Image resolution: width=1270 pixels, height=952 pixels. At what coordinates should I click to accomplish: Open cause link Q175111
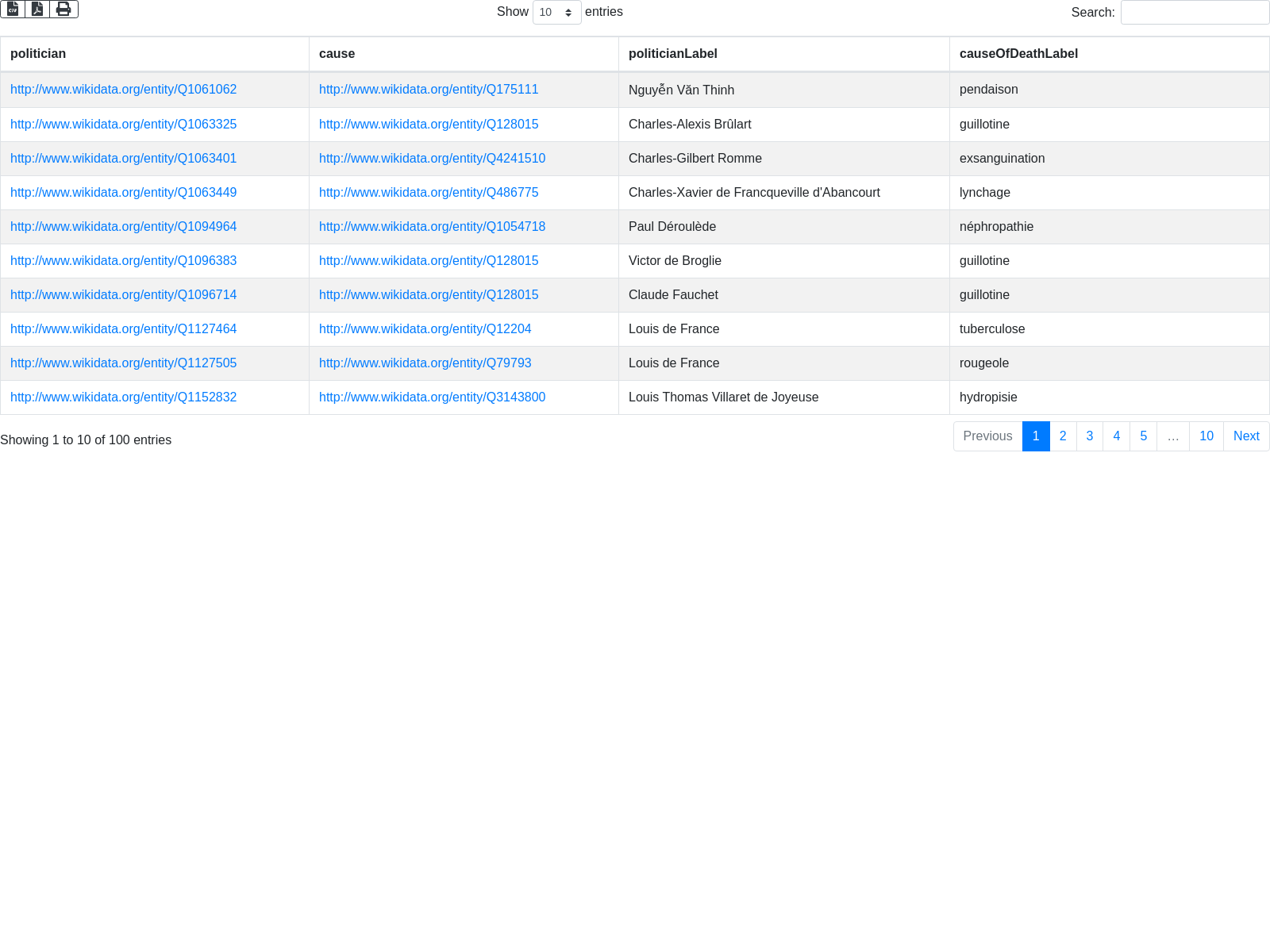[429, 90]
